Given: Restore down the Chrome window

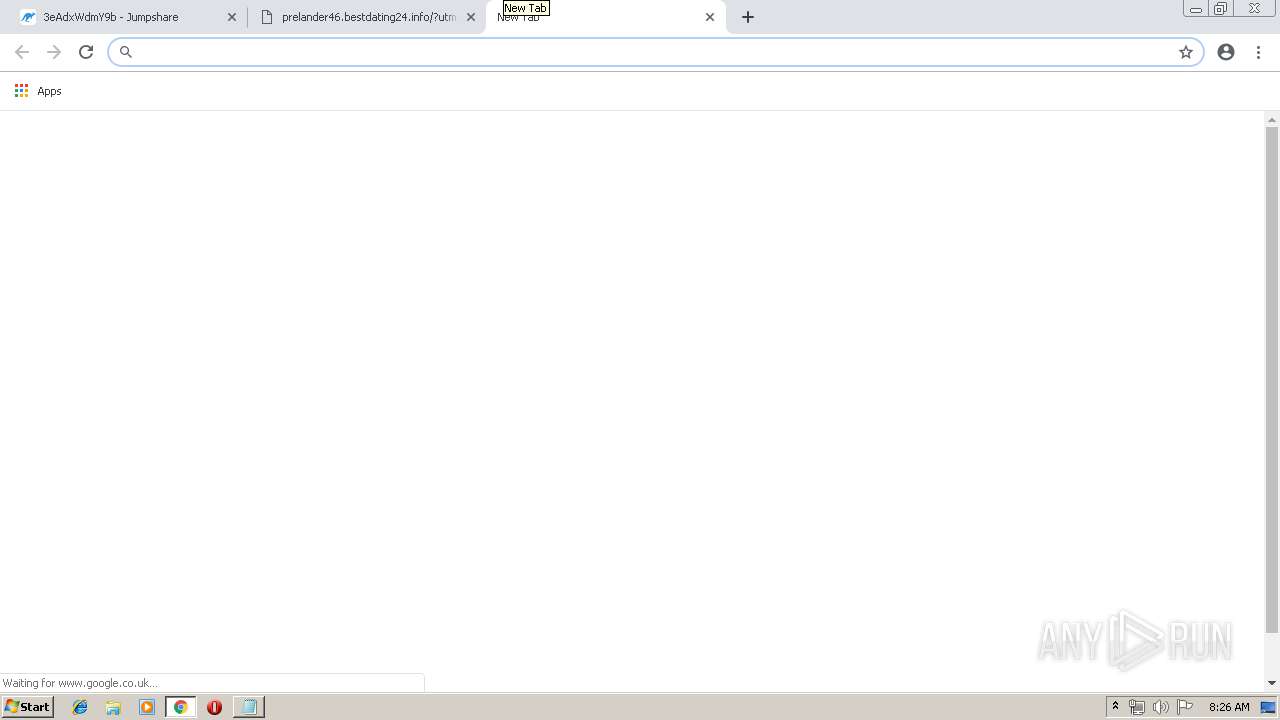Looking at the screenshot, I should (x=1220, y=9).
